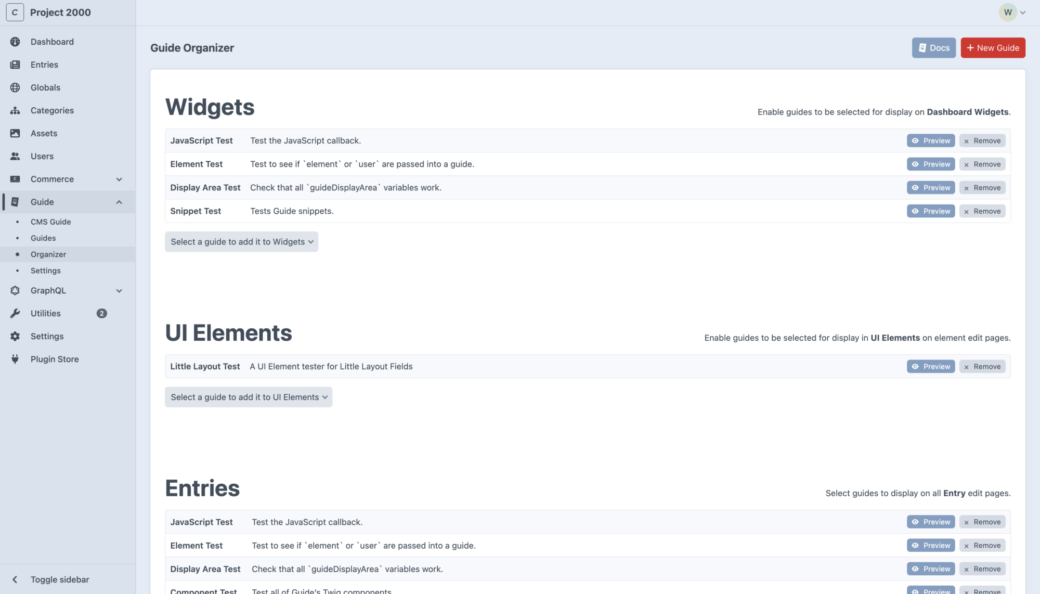Open CMS Guide under Guide

[50, 222]
